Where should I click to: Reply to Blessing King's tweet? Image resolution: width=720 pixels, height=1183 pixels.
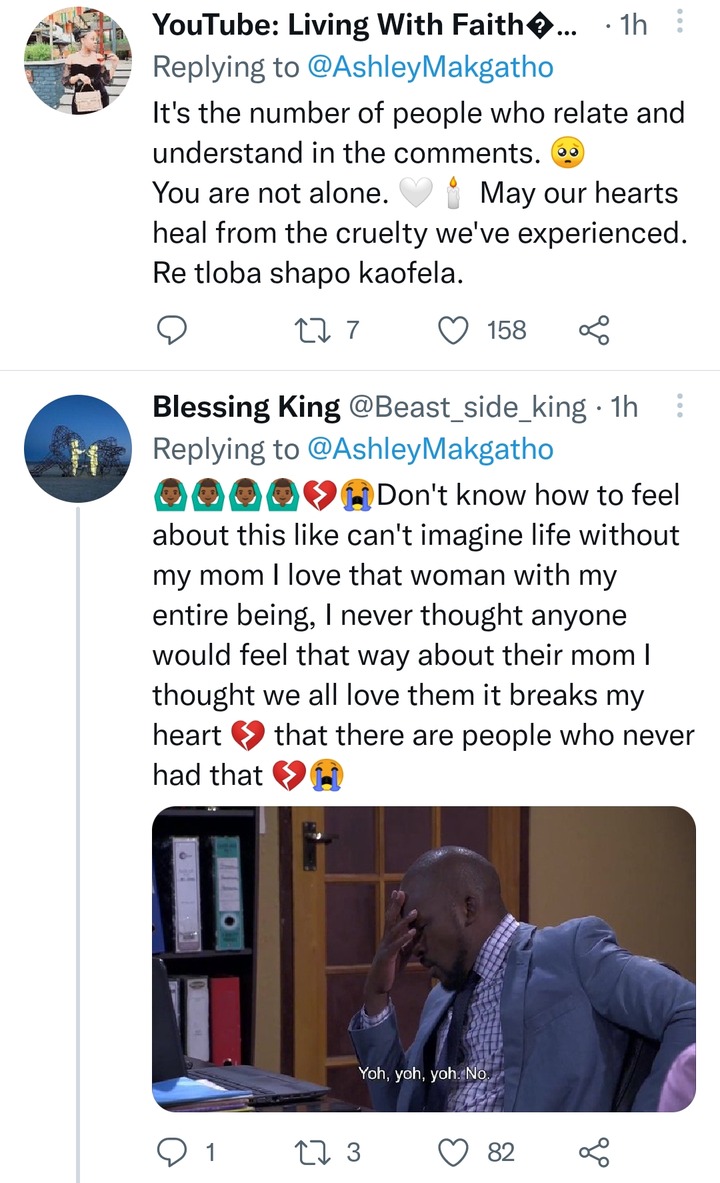coord(171,1152)
